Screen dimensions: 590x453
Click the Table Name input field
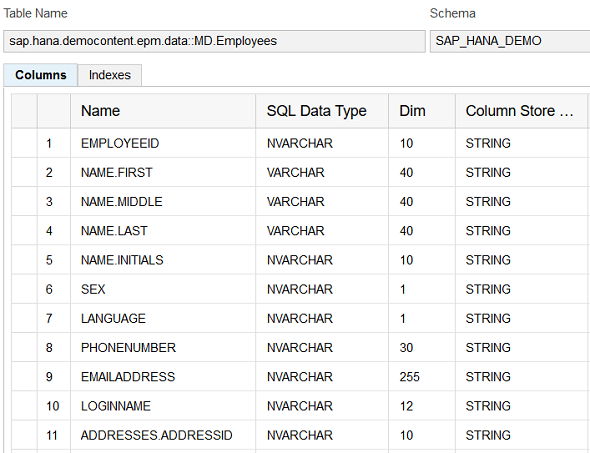[214, 41]
